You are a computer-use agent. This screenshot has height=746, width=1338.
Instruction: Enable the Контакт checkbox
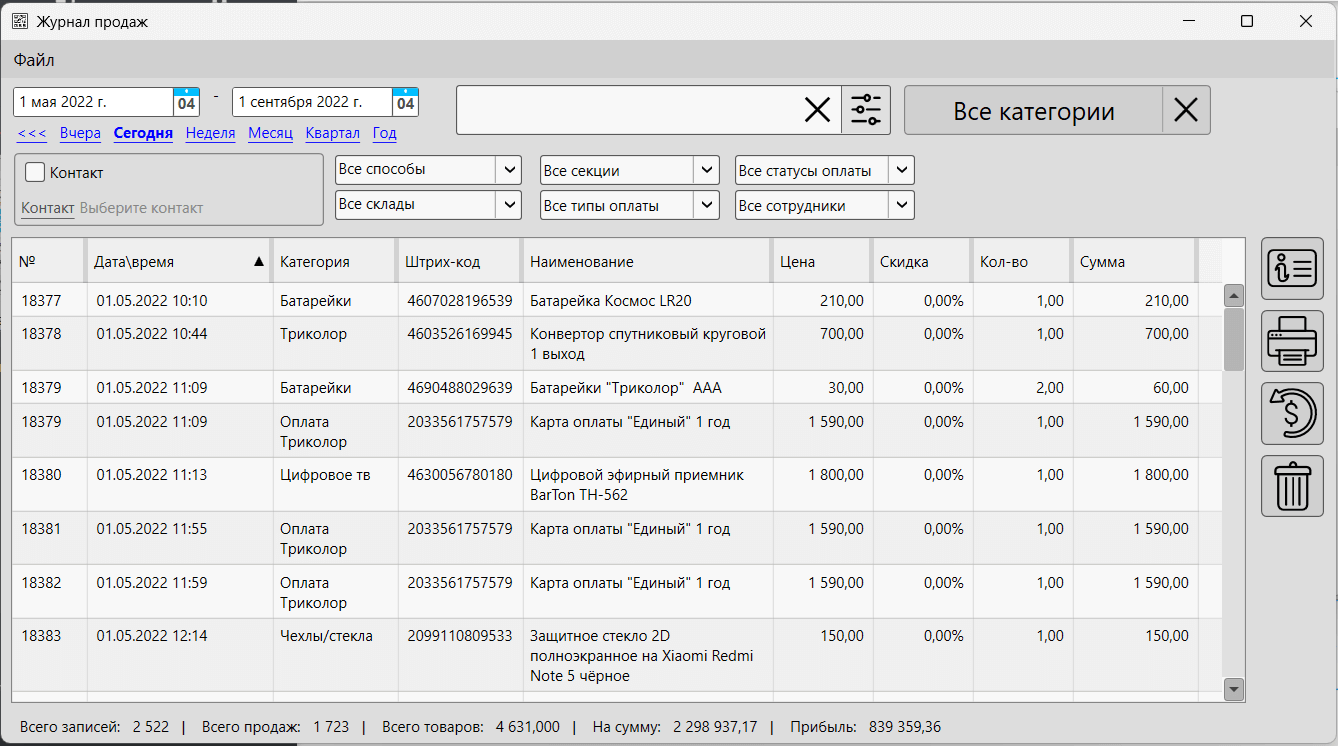click(x=36, y=172)
